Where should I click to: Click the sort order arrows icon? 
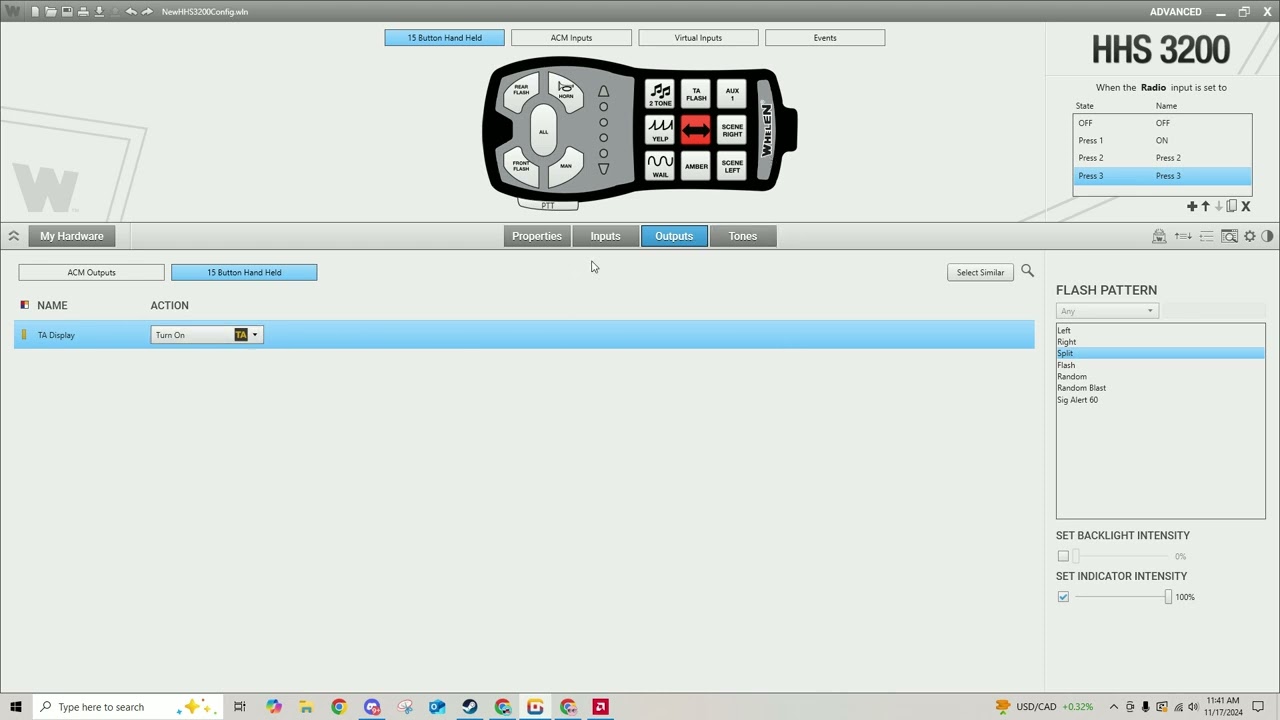click(1183, 236)
